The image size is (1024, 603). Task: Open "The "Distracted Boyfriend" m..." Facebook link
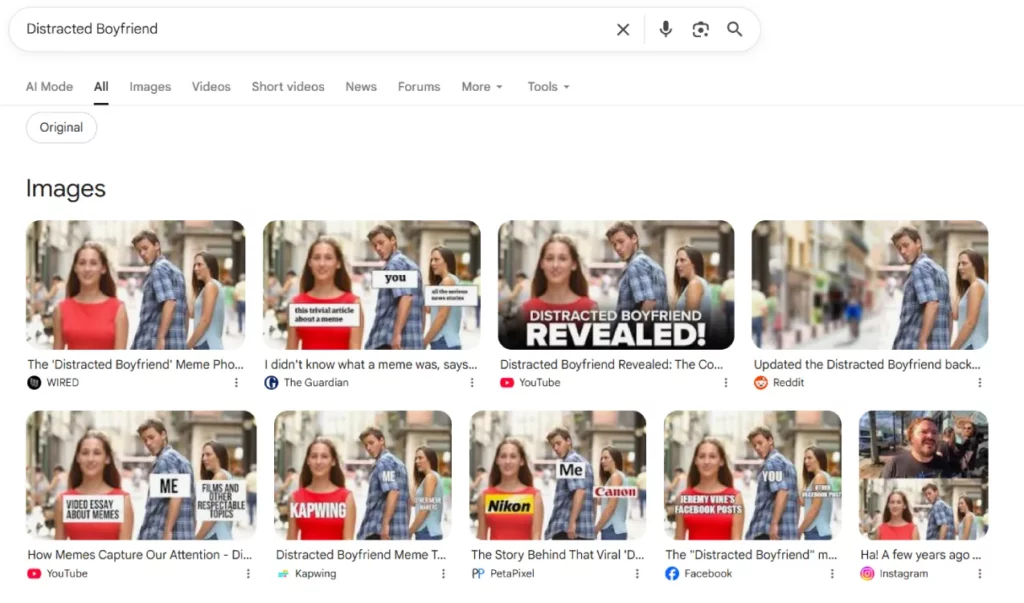(751, 555)
